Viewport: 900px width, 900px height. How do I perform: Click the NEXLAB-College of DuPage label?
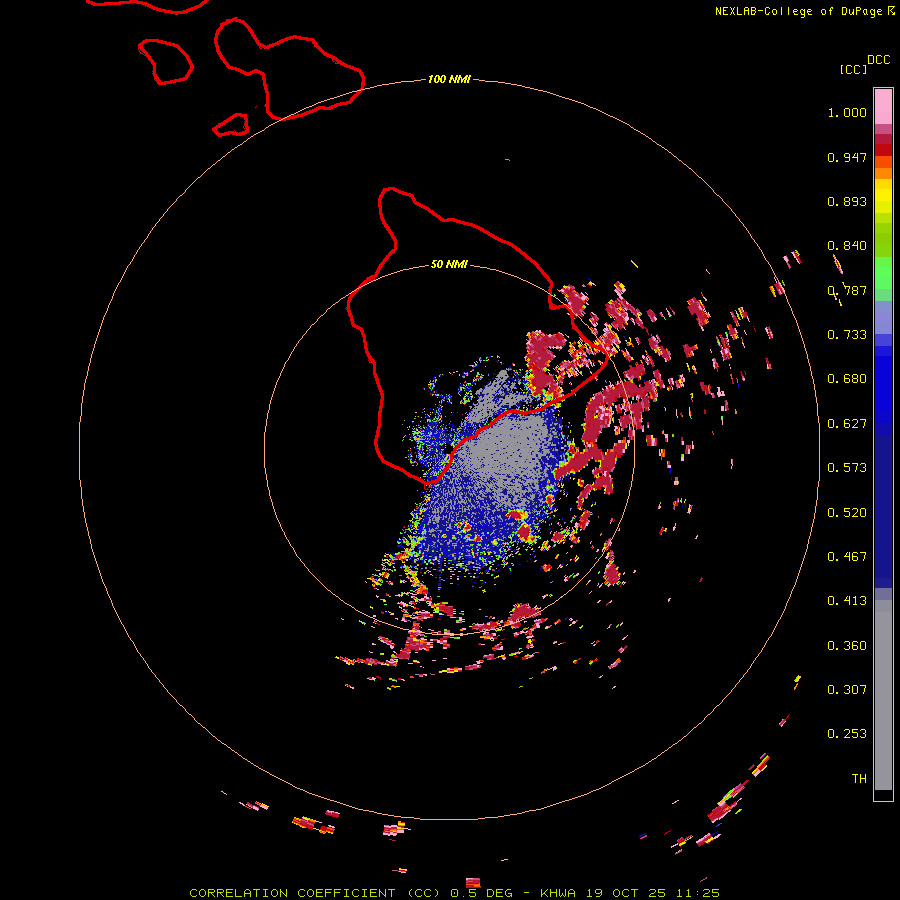(799, 11)
